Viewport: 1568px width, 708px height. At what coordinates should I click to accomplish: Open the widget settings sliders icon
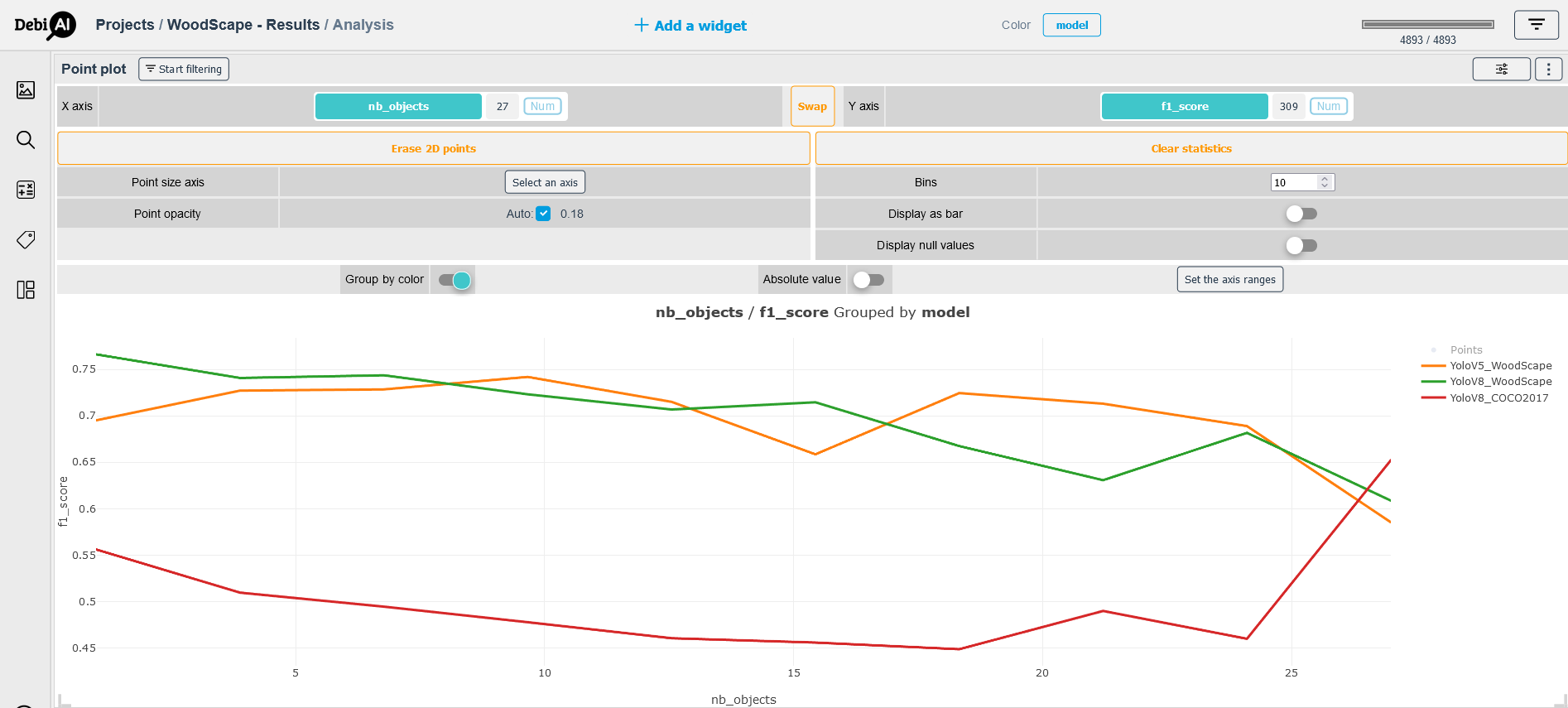tap(1501, 69)
